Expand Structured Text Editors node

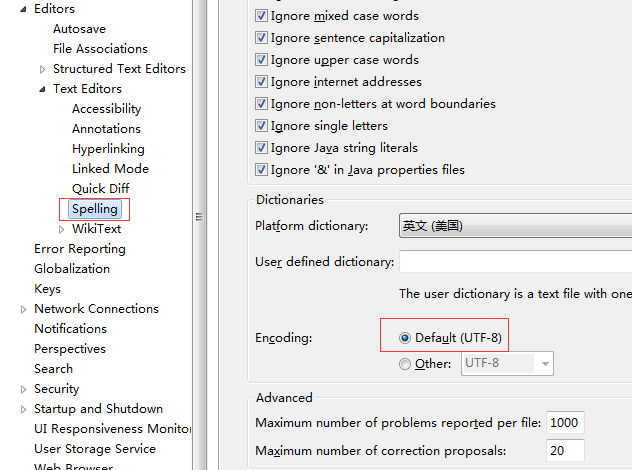(x=42, y=69)
